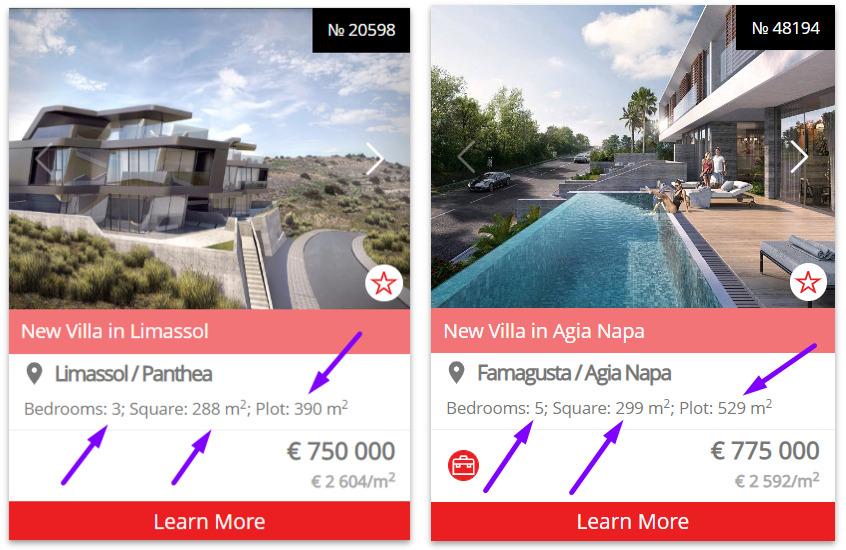Click location pin beside Famagusta / Agia Napa
Screen dimensions: 846x550
(x=456, y=373)
